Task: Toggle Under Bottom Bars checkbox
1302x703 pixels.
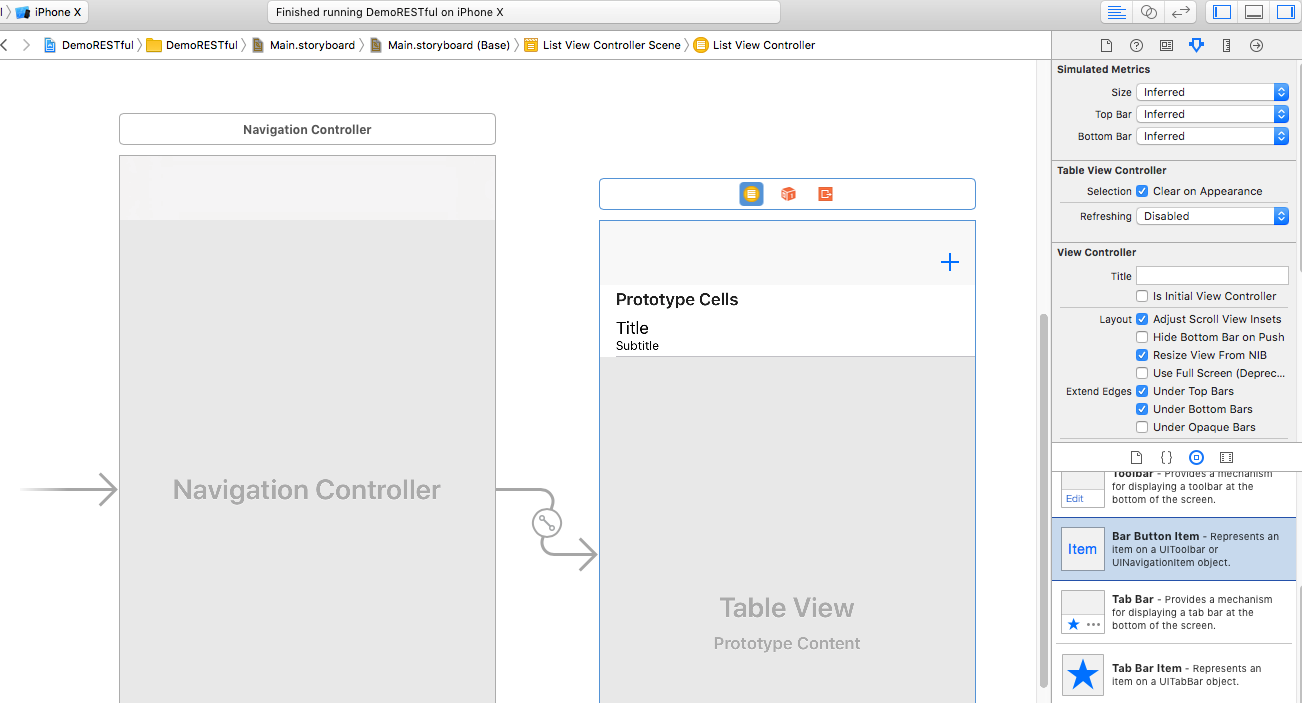Action: (1142, 409)
